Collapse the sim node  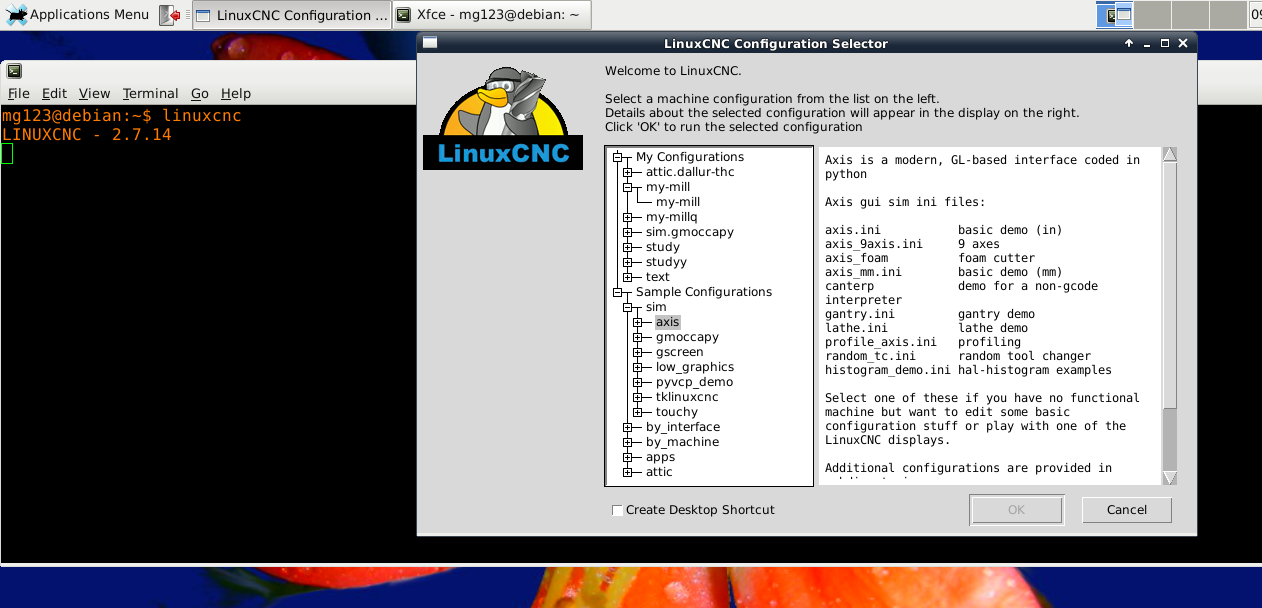click(x=627, y=307)
